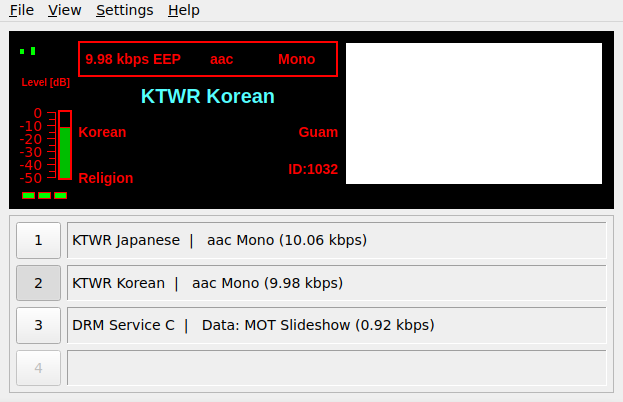Click the 9.98 kbps EEP bitrate text
The image size is (623, 402).
tap(133, 59)
